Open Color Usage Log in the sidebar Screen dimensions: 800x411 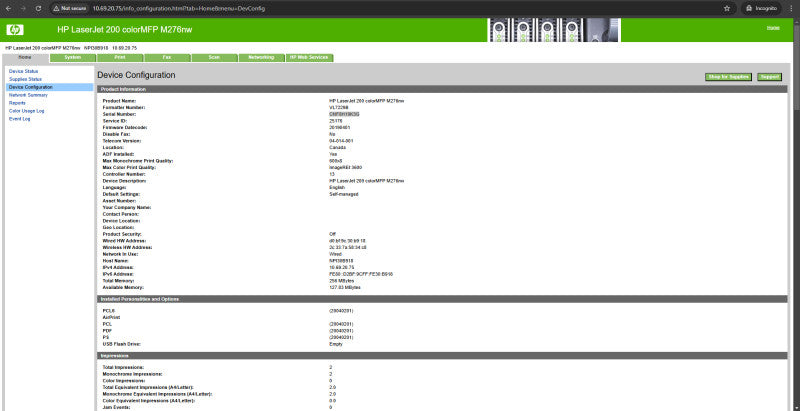point(27,111)
